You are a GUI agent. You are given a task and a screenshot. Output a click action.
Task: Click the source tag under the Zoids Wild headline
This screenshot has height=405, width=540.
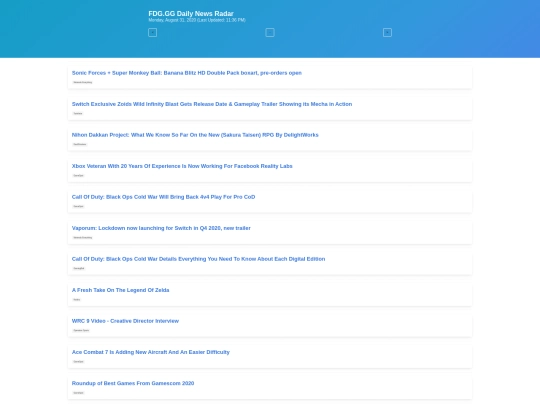coord(78,113)
